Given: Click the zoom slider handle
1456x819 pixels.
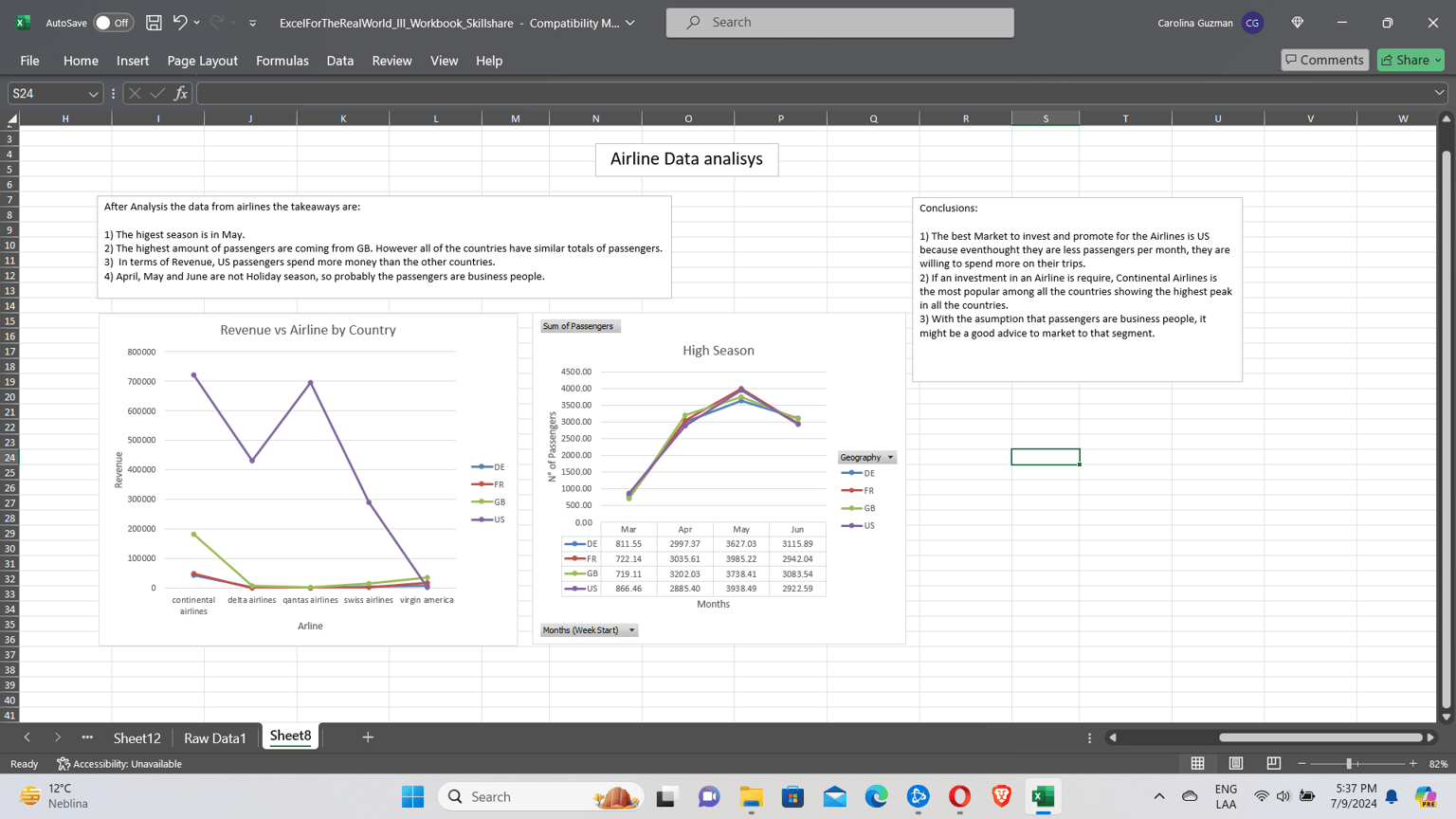Looking at the screenshot, I should [1349, 763].
